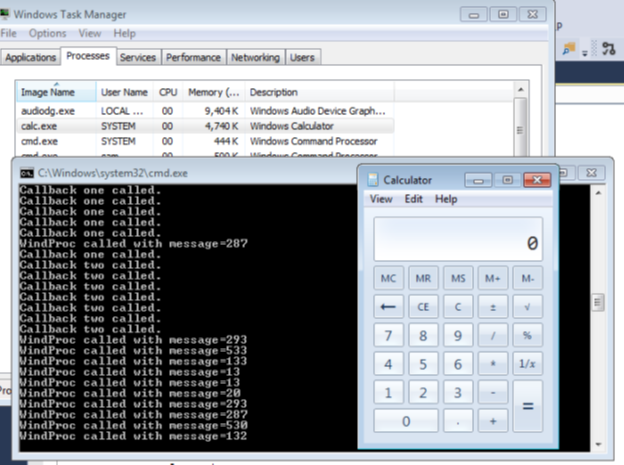Click the M+ memory add key
Image resolution: width=624 pixels, height=465 pixels.
493,278
